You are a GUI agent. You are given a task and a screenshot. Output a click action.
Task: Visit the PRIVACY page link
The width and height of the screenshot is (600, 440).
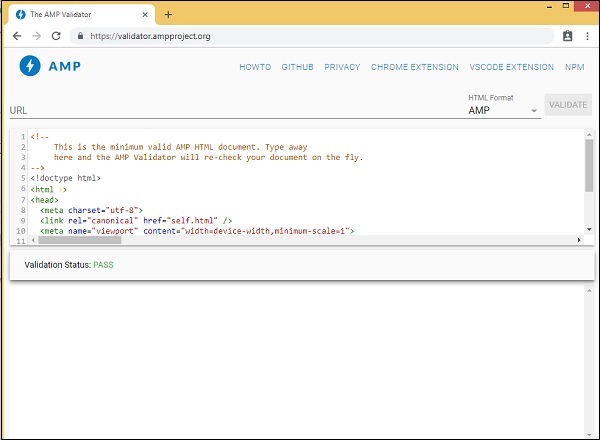pos(342,67)
